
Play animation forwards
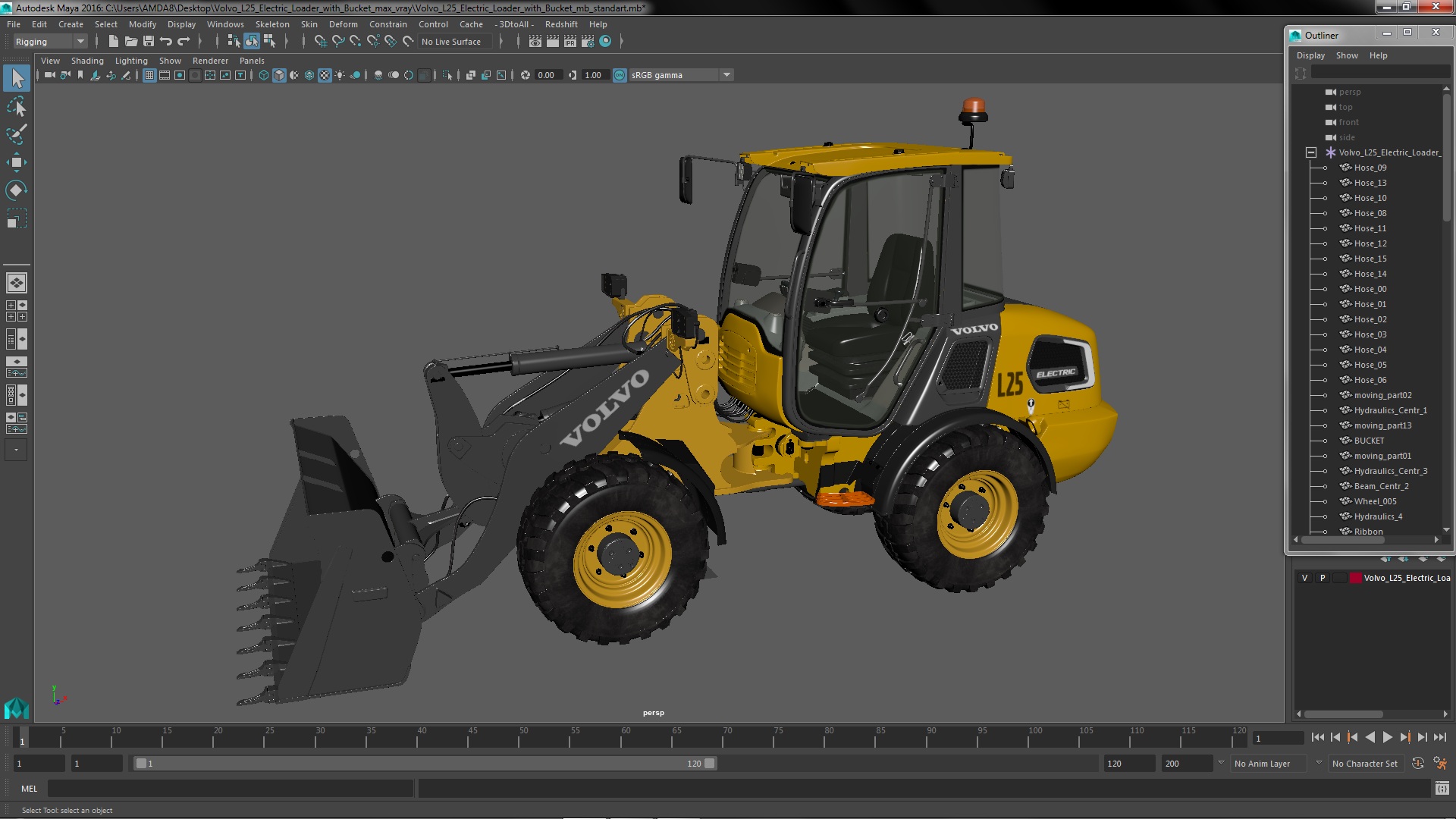point(1387,737)
